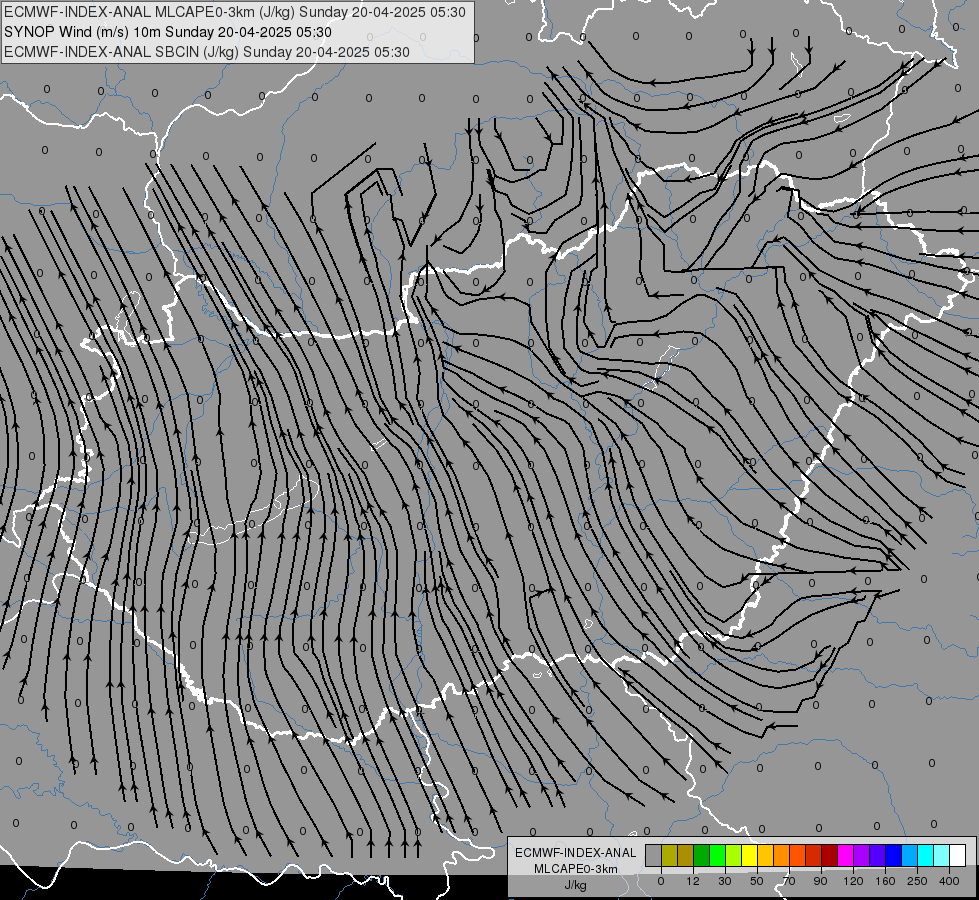Click the legend tick label '120'

pos(853,881)
